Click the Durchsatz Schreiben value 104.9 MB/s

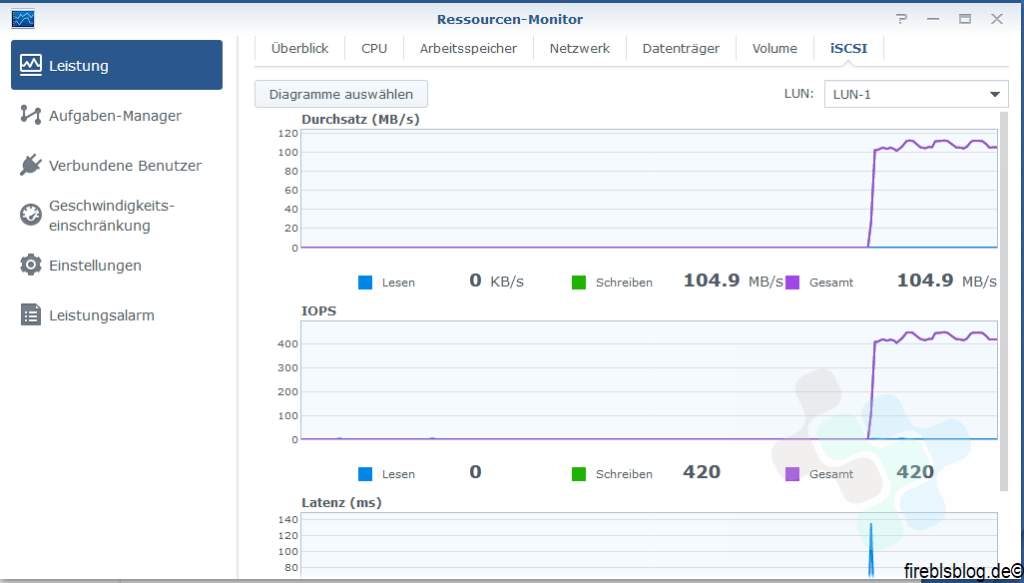pos(733,281)
